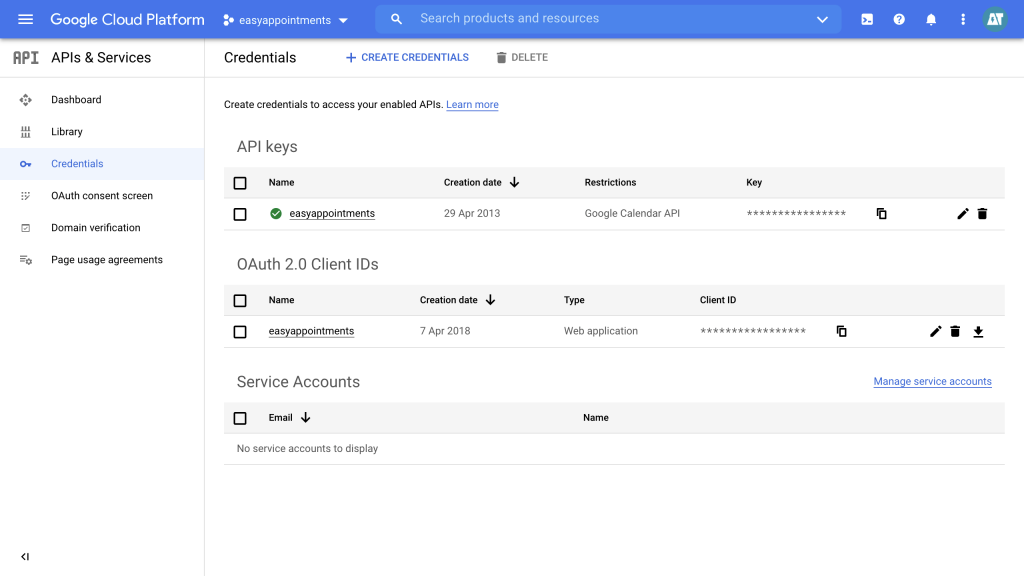Copy the API key value
Image resolution: width=1024 pixels, height=576 pixels.
[x=881, y=214]
